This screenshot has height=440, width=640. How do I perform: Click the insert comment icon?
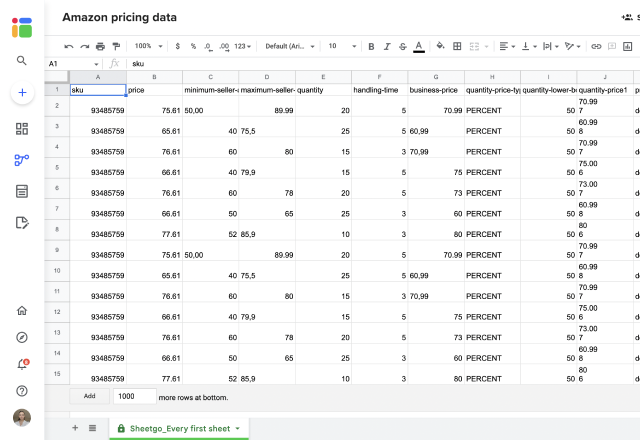tap(612, 47)
